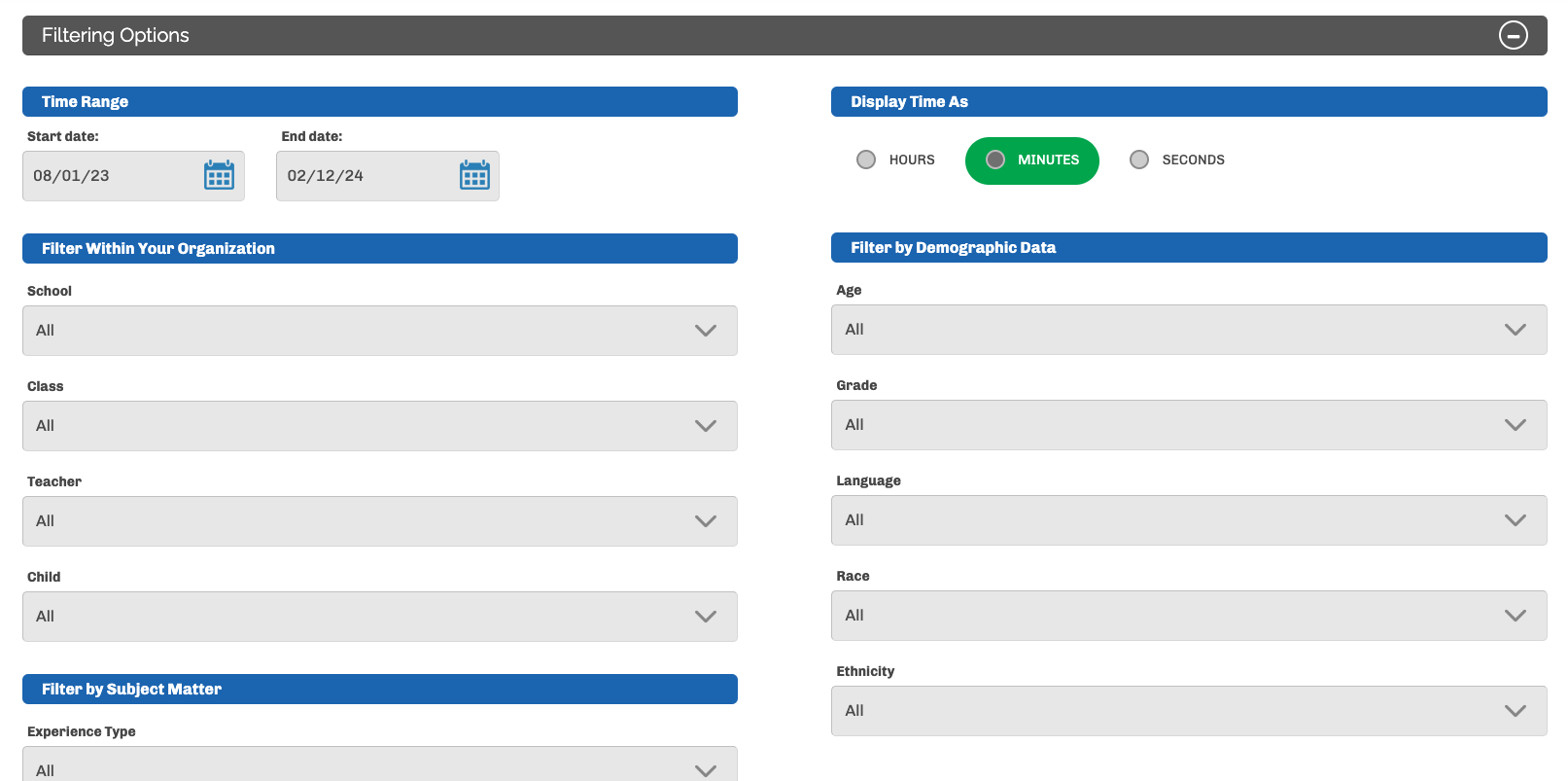The width and height of the screenshot is (1568, 781).
Task: Collapse the Filtering Options panel with the minus icon
Action: pos(1513,35)
